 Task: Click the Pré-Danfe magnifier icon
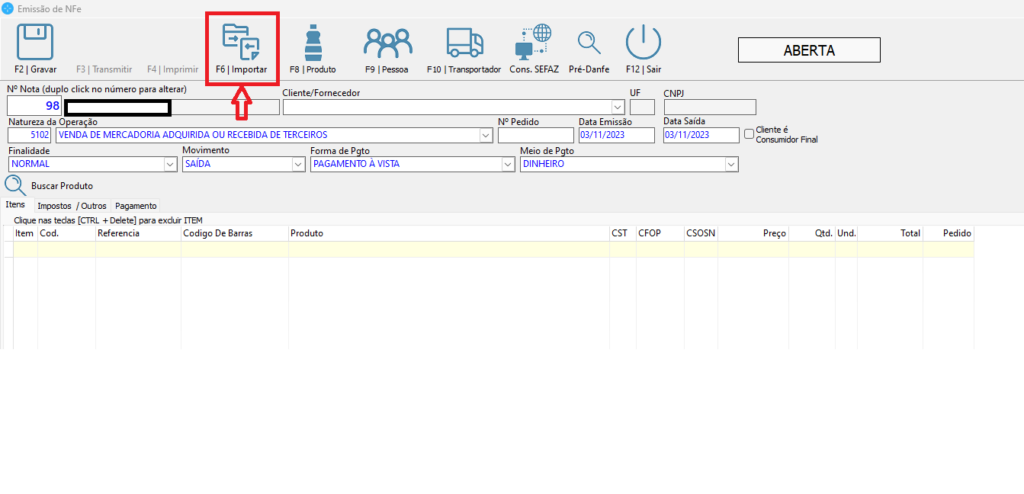[x=589, y=43]
